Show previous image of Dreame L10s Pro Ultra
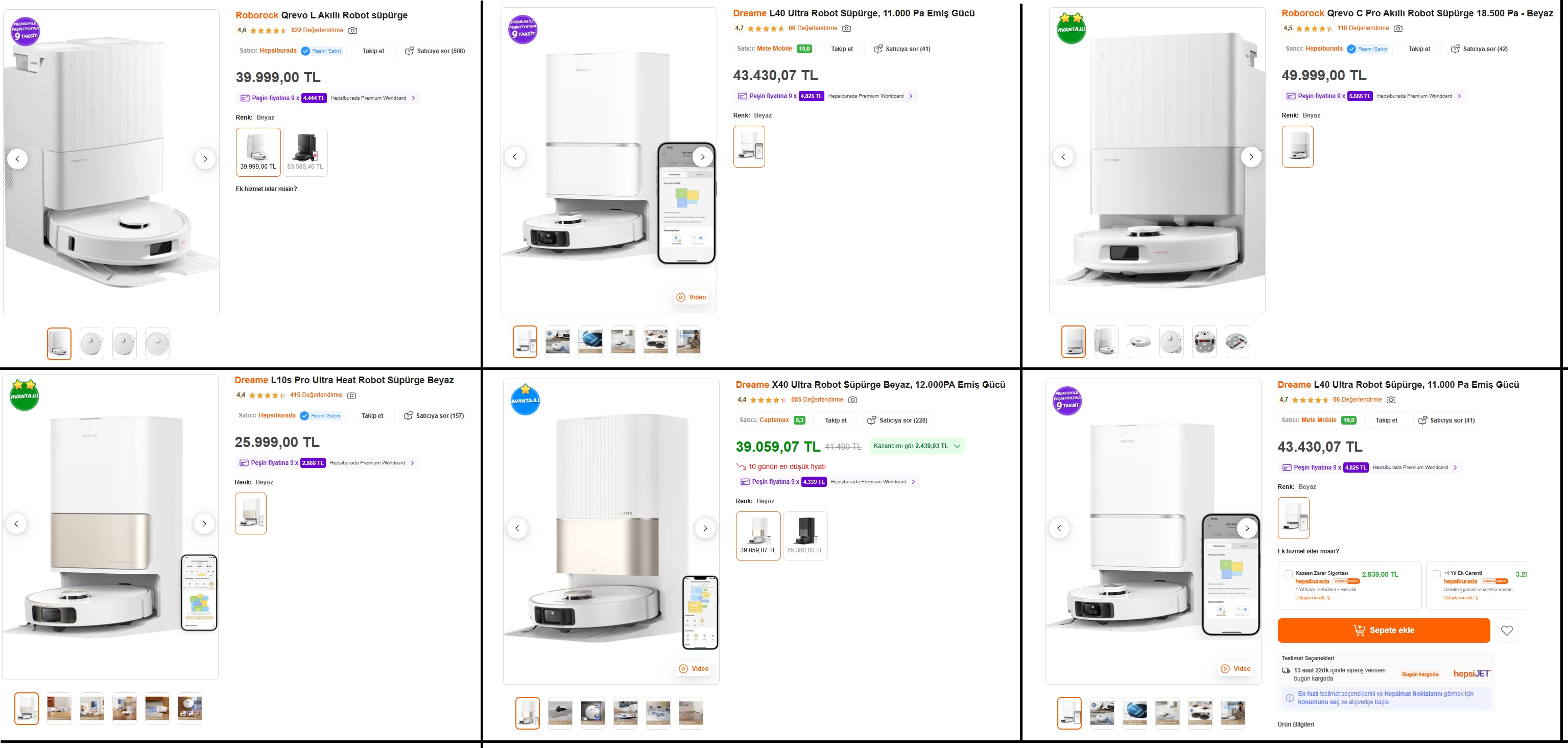Viewport: 1568px width, 748px height. tap(16, 523)
